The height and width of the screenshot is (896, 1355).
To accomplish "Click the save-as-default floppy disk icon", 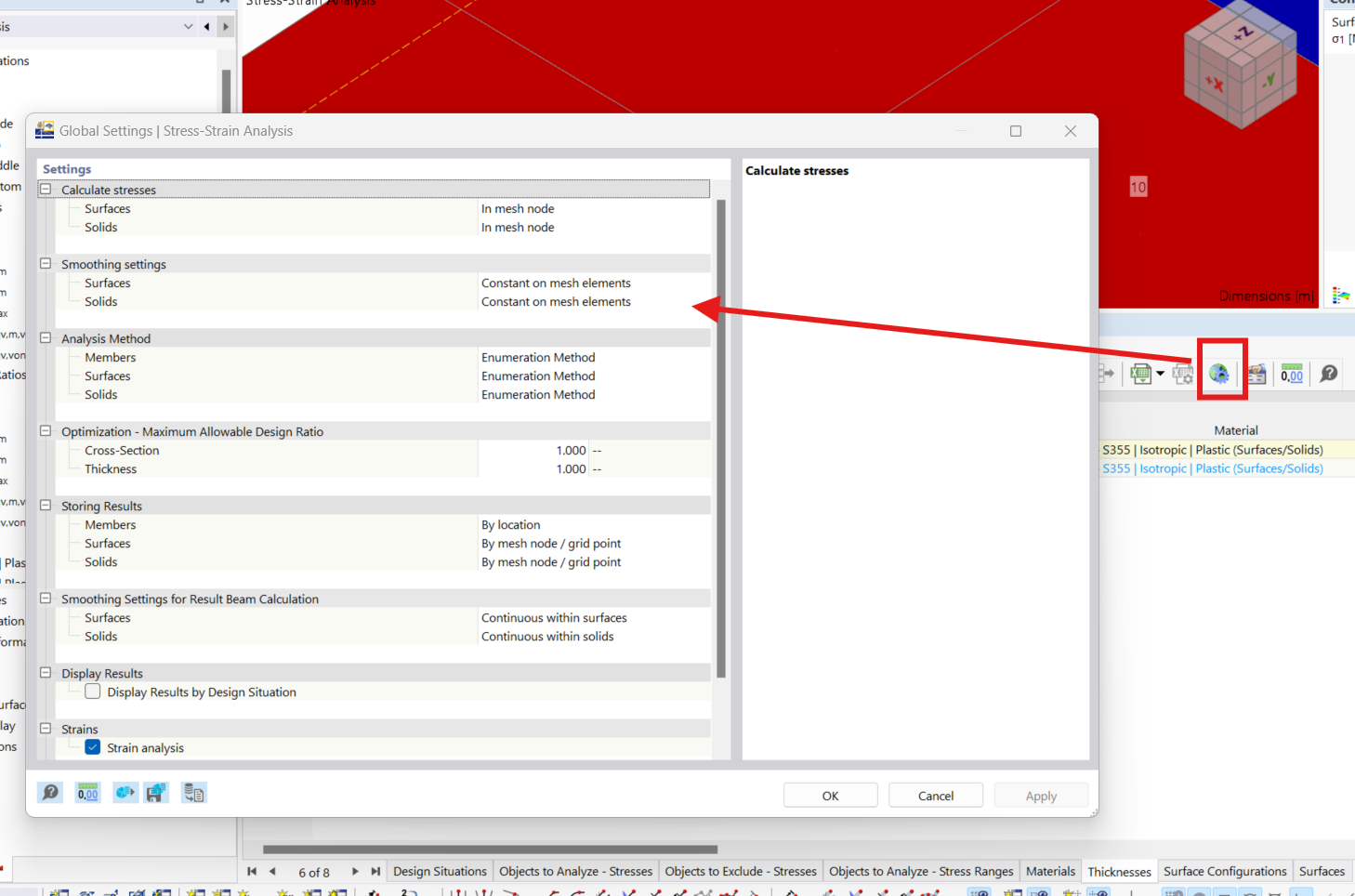I will [156, 793].
